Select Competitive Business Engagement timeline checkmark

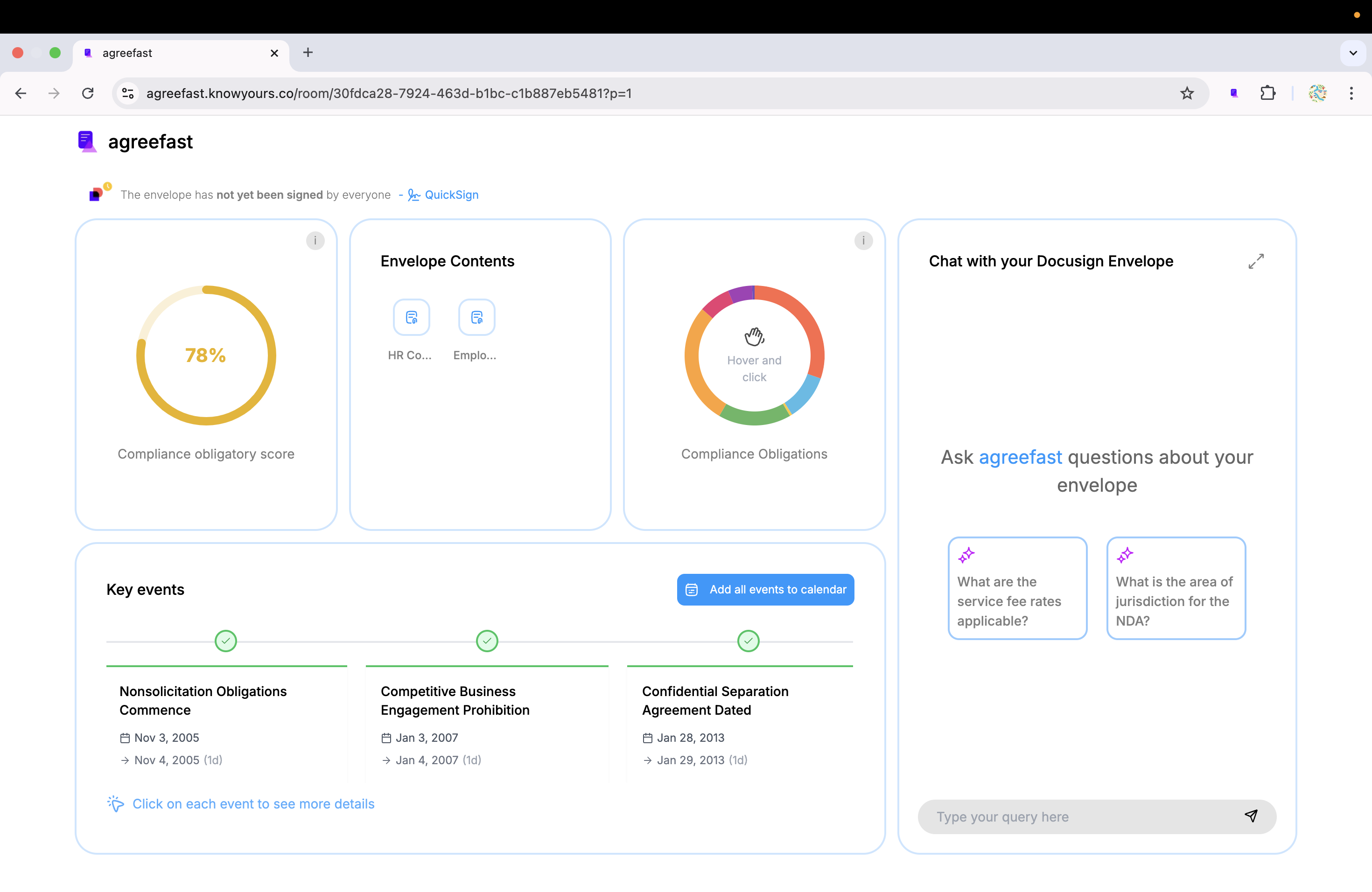pos(487,641)
